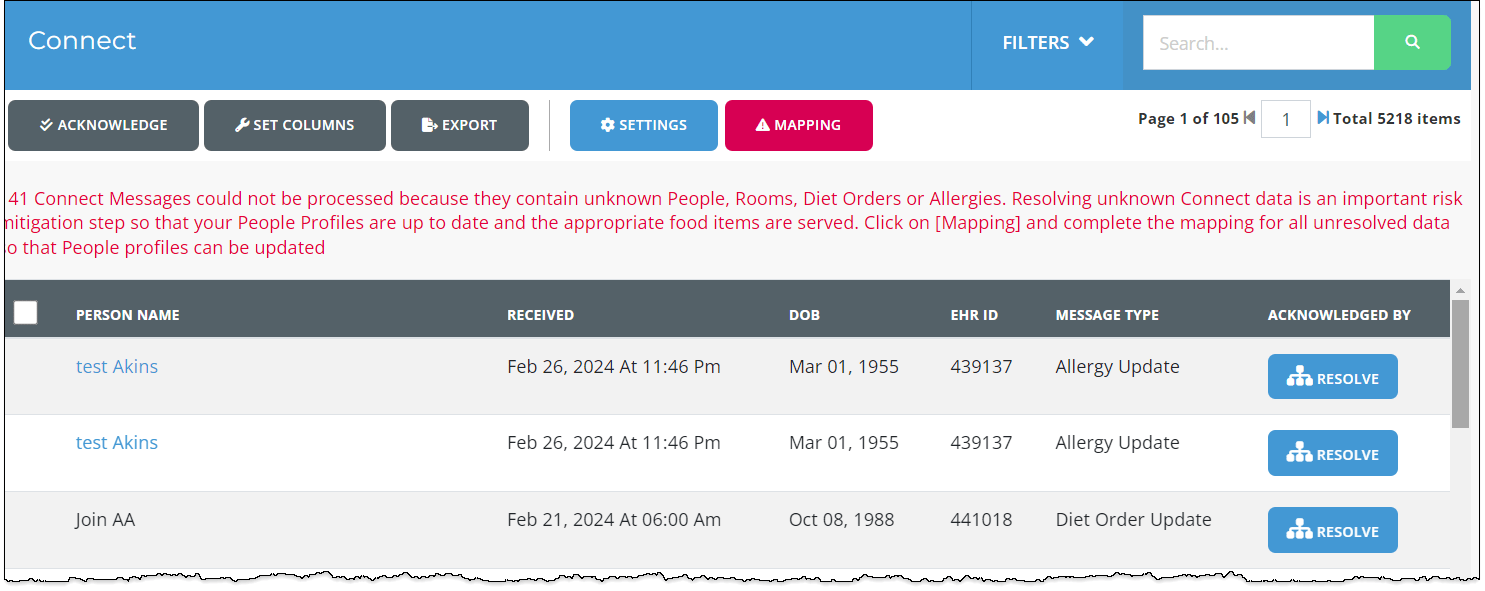
Task: Go to first page arrow icon
Action: 1249,118
